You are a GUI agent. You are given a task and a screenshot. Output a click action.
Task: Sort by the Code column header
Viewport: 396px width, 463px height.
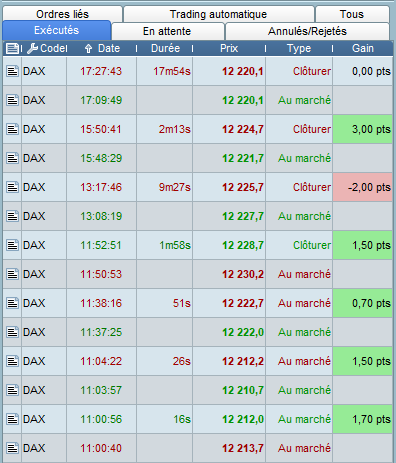53,49
